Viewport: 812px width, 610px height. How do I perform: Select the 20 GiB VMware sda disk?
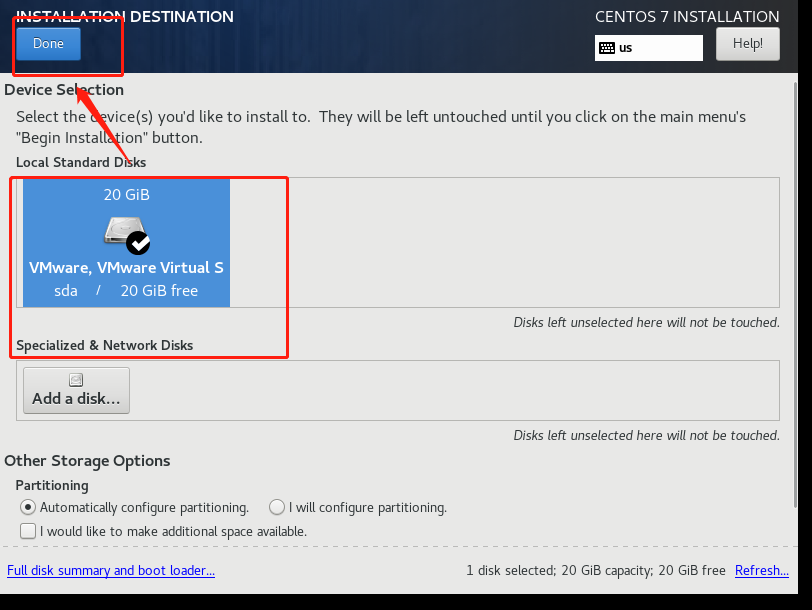click(x=126, y=243)
